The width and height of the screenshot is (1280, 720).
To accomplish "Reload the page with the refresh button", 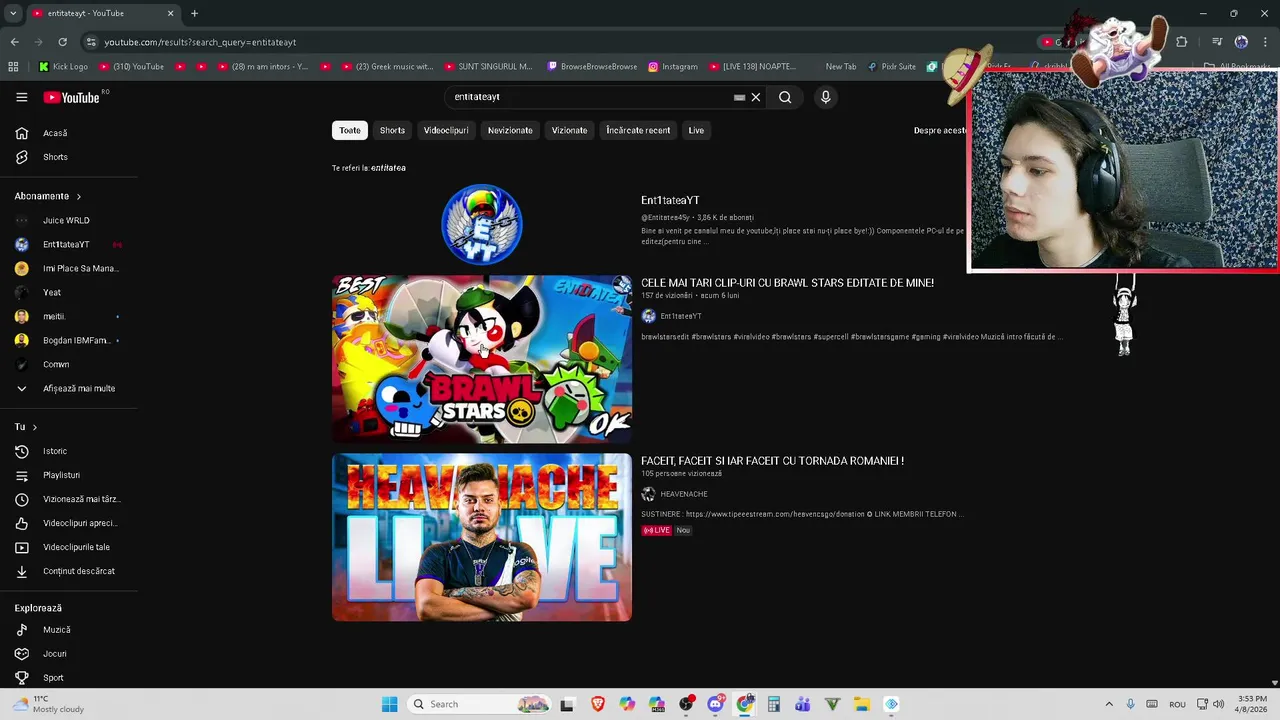I will pyautogui.click(x=62, y=42).
